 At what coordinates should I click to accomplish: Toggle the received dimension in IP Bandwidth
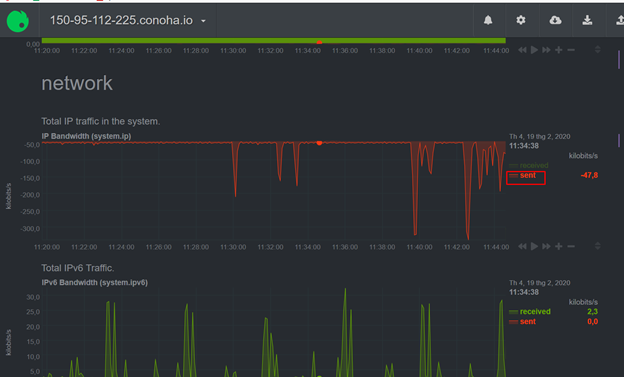(529, 165)
